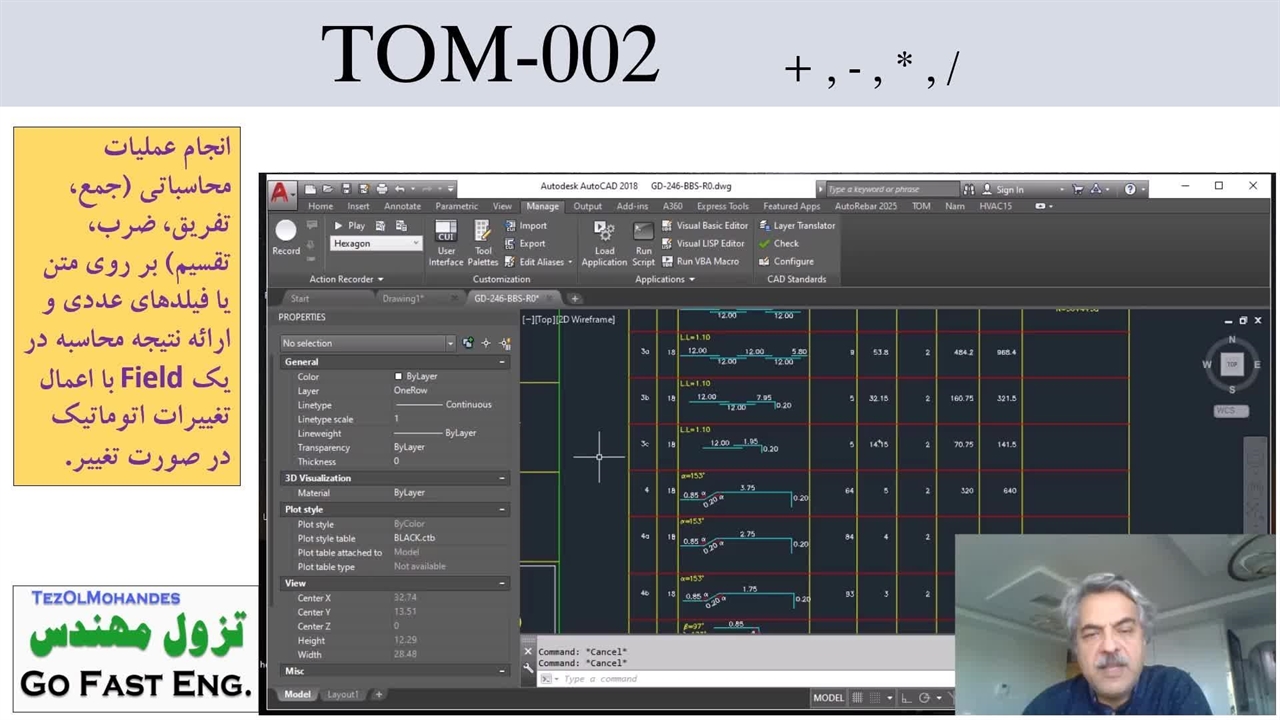The width and height of the screenshot is (1280, 720).
Task: Click the ByLayer color swatch in Properties
Action: (398, 377)
